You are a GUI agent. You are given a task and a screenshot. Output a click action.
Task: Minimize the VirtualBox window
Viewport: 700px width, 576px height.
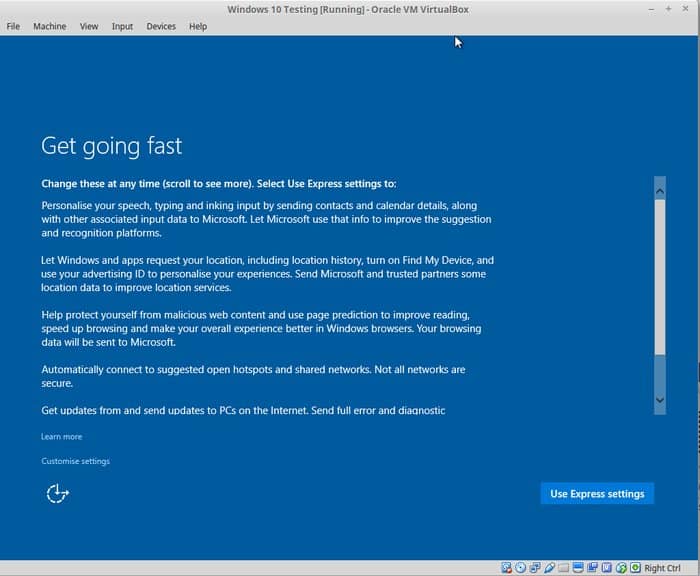pos(651,9)
